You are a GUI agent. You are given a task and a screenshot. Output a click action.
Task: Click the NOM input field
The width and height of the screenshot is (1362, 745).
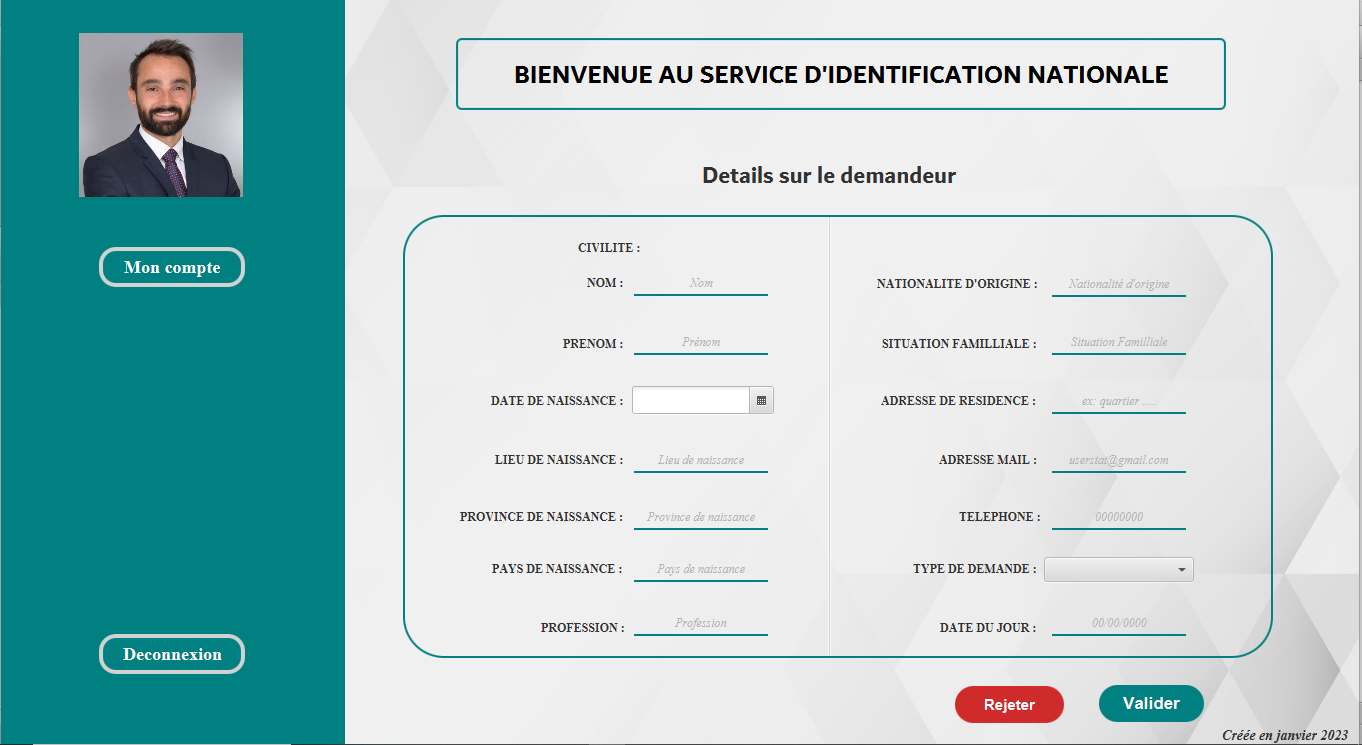click(x=701, y=282)
